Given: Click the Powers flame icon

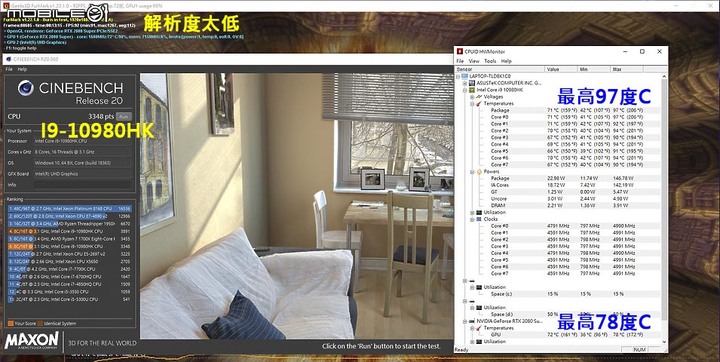Looking at the screenshot, I should coord(479,172).
